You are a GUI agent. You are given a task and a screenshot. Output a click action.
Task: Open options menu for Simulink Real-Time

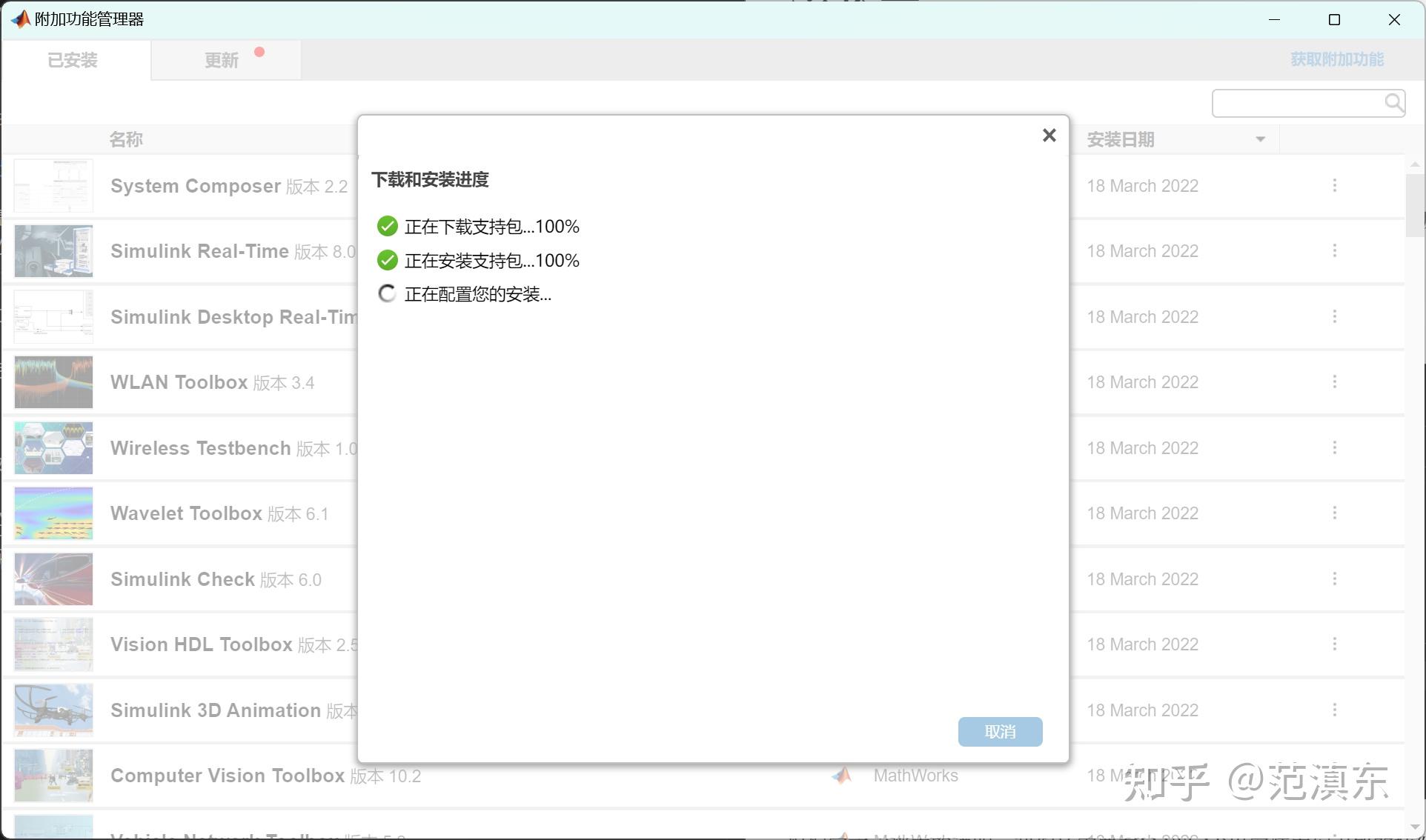(1334, 251)
